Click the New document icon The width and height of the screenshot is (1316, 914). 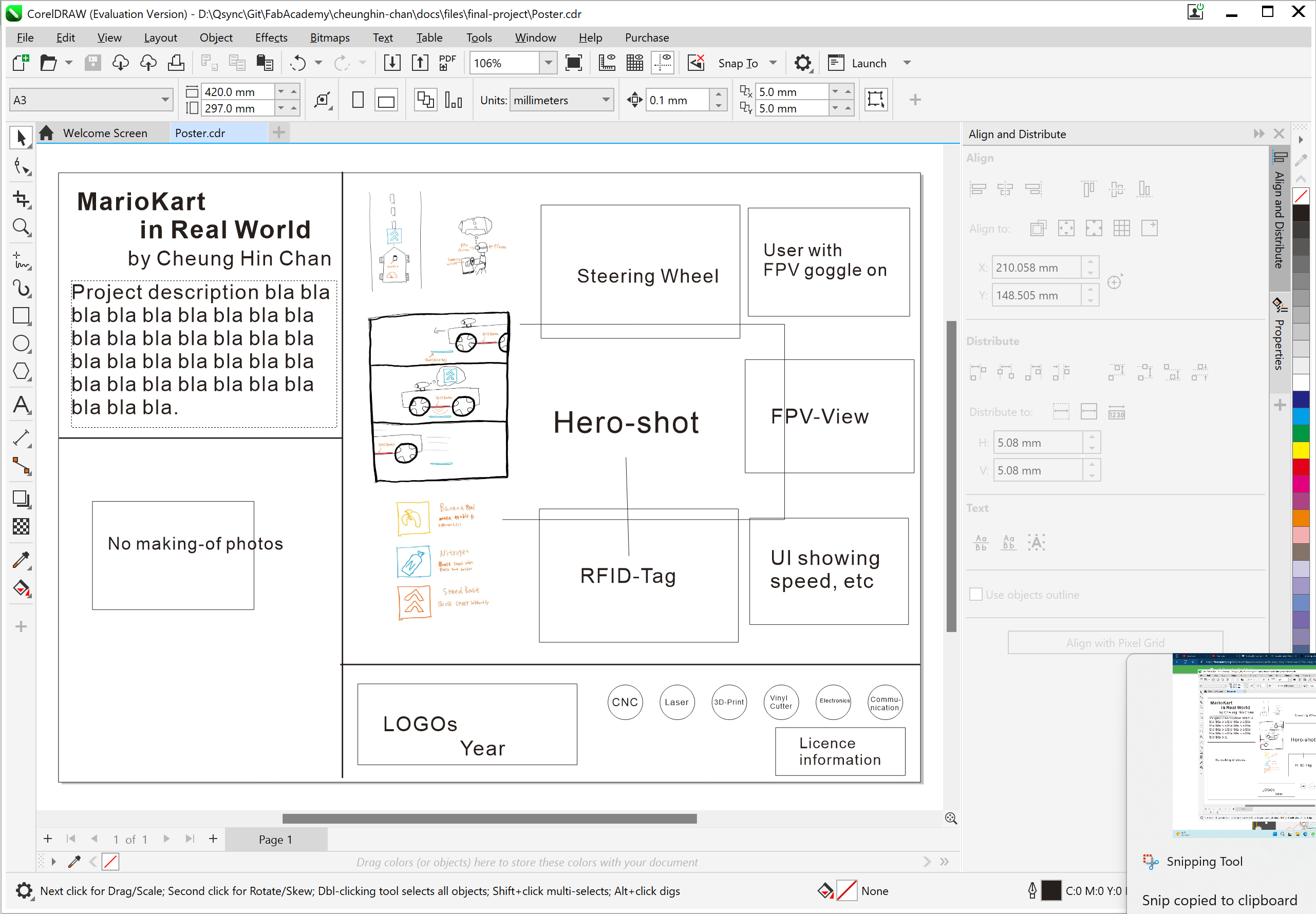click(x=21, y=63)
